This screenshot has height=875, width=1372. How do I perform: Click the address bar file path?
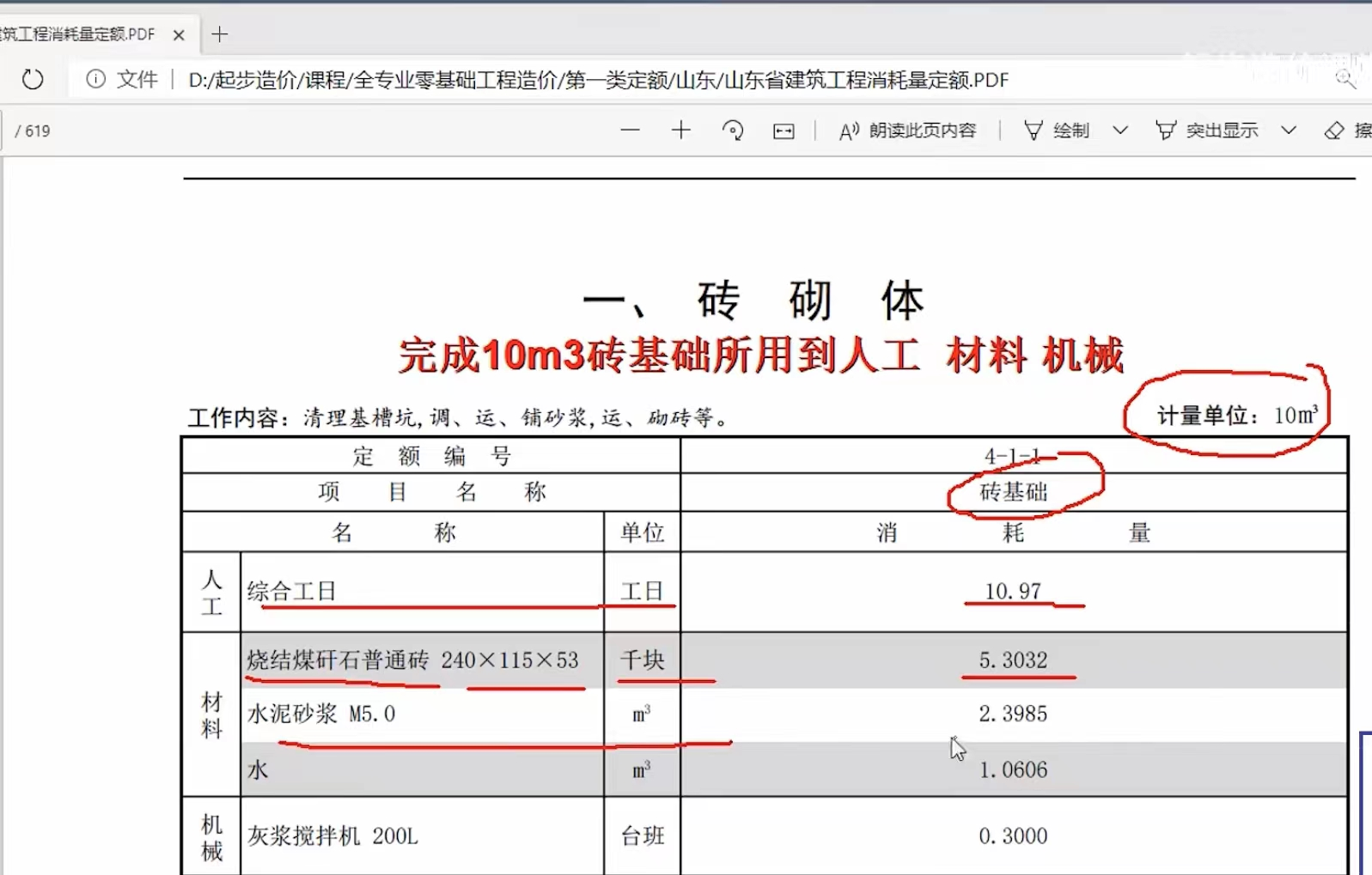(598, 80)
